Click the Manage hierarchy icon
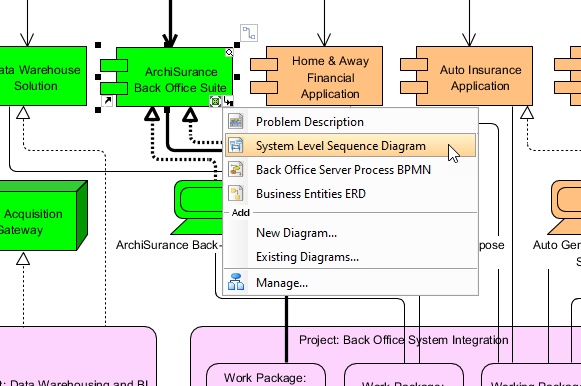The height and width of the screenshot is (386, 581). pos(236,282)
